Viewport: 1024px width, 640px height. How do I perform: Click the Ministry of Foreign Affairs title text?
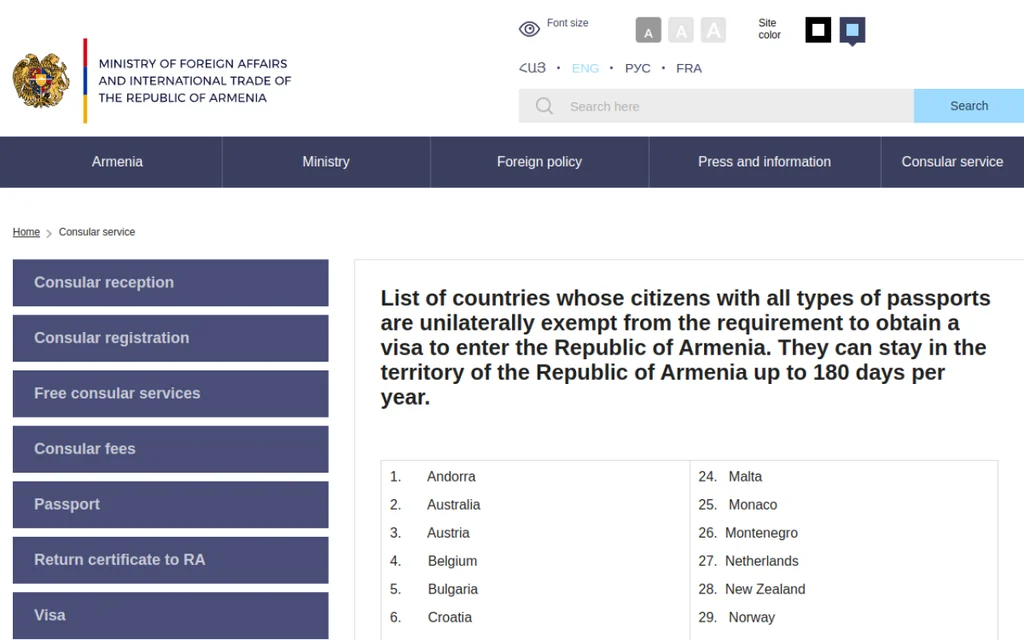pyautogui.click(x=195, y=80)
